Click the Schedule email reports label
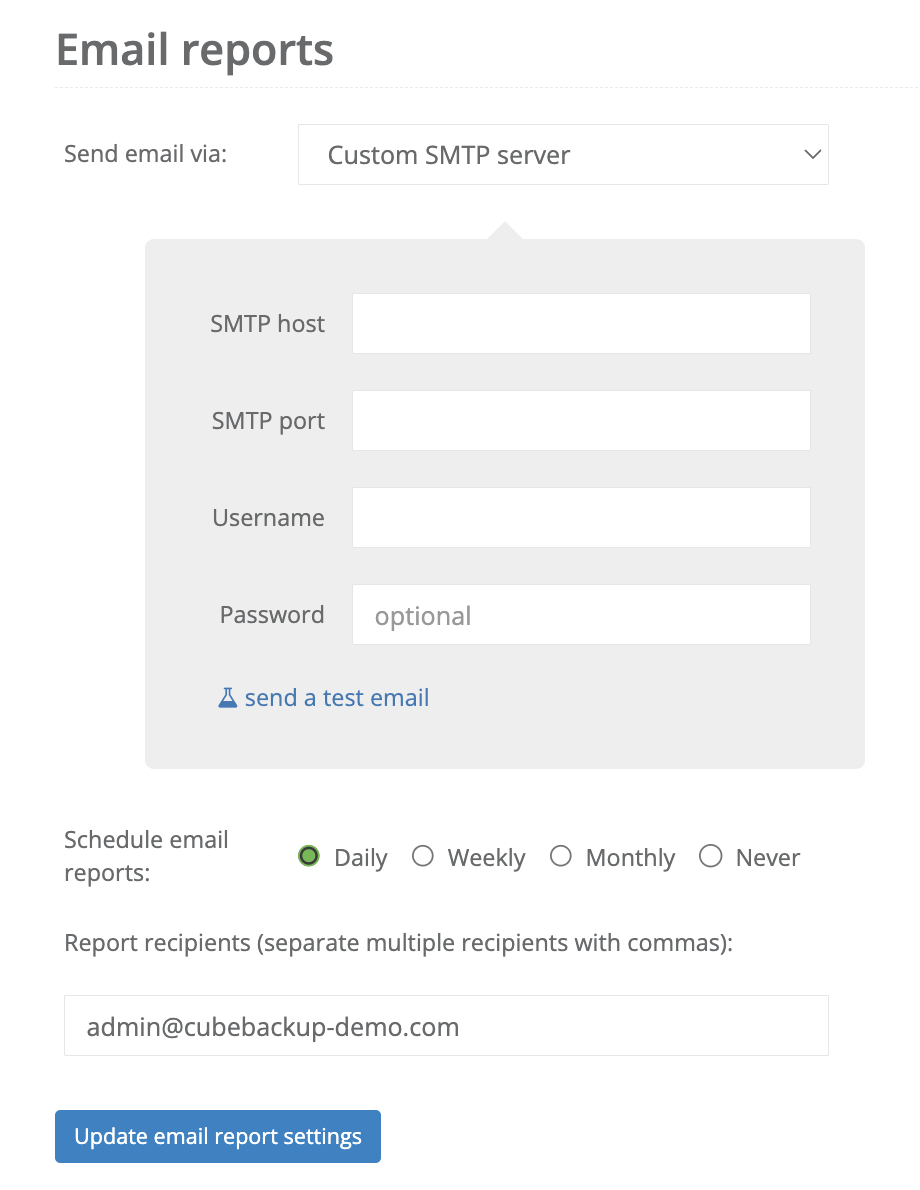Screen dimensions: 920x1190 [x=146, y=856]
